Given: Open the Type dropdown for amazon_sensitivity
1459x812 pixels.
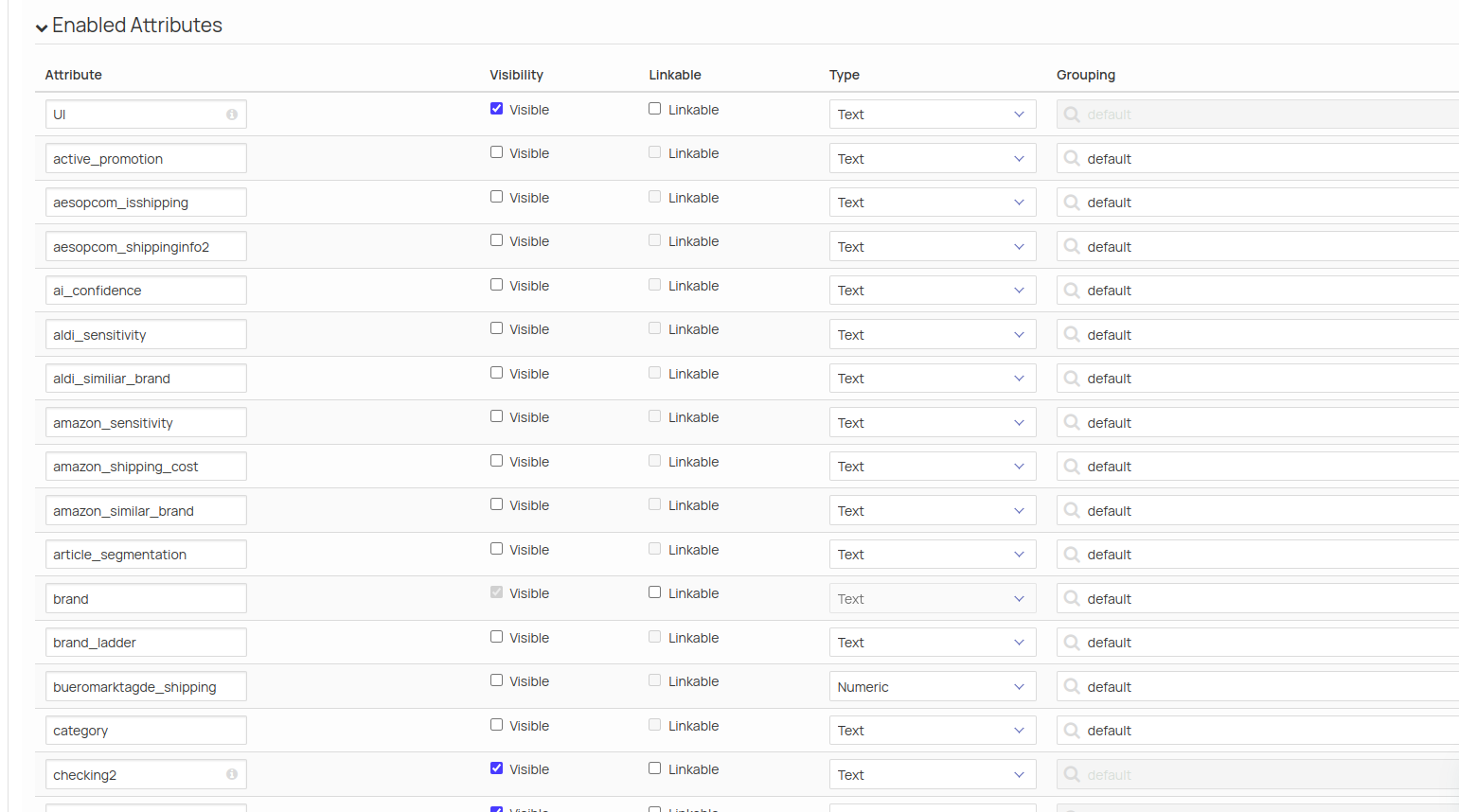Looking at the screenshot, I should coord(933,422).
